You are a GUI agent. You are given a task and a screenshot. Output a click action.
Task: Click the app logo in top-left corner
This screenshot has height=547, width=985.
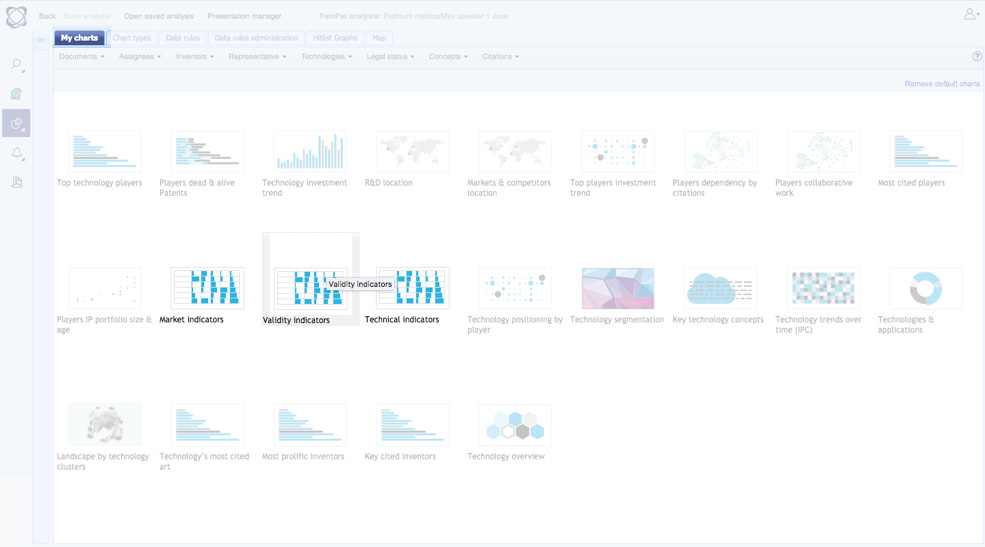pyautogui.click(x=17, y=17)
